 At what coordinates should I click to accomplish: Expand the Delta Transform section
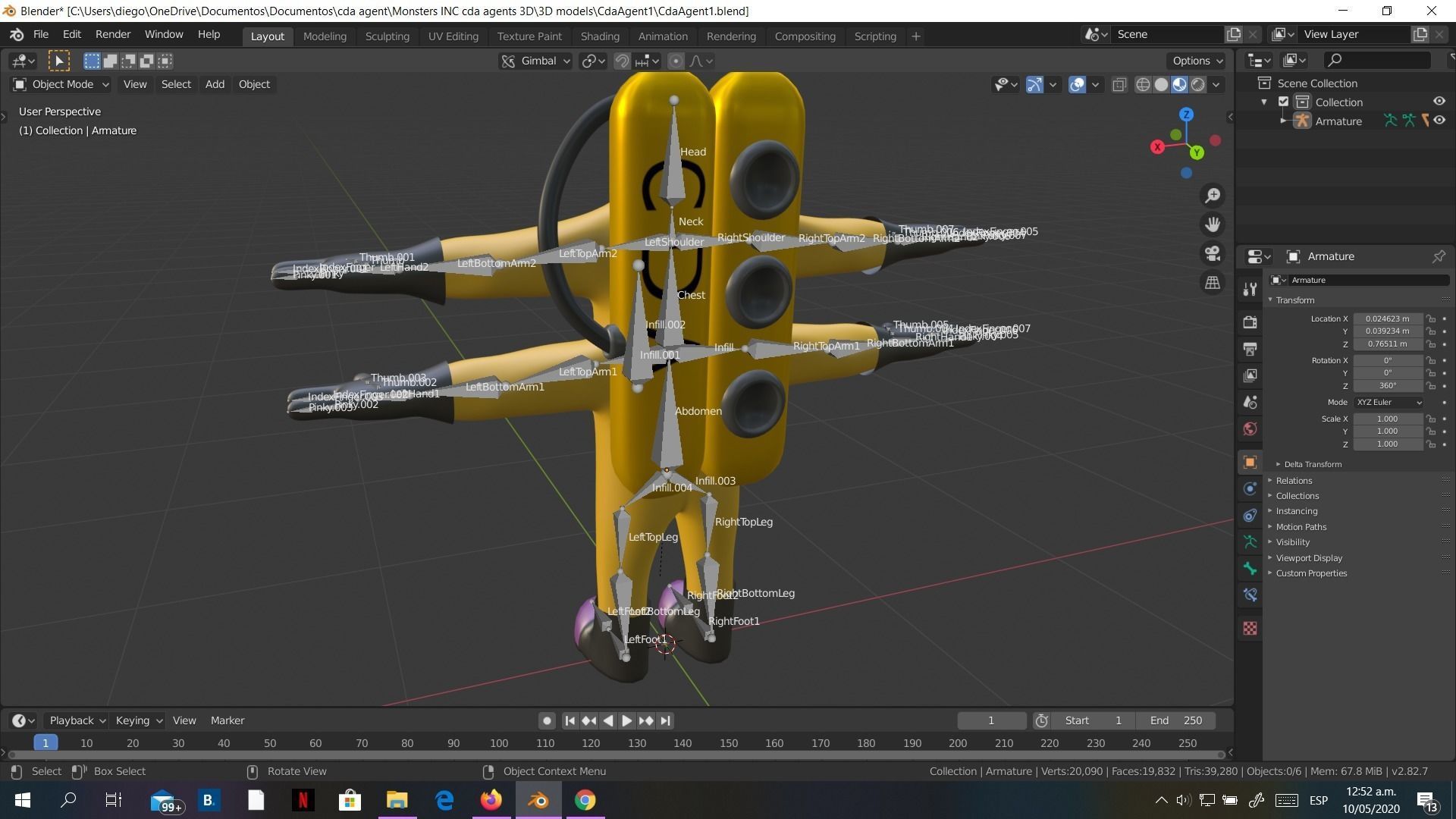tap(1313, 463)
